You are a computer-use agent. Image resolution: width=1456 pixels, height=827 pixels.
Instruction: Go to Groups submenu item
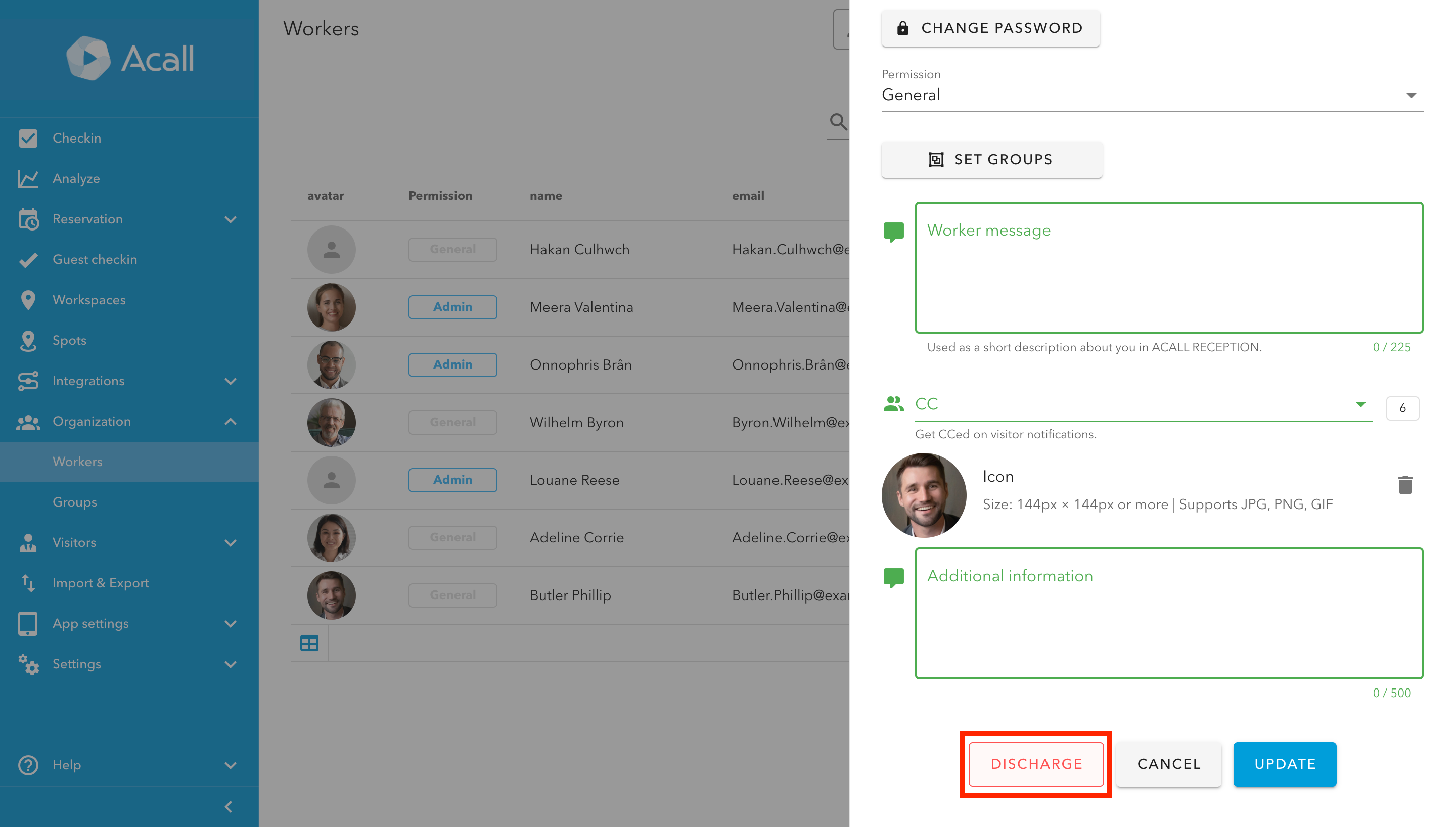coord(74,502)
